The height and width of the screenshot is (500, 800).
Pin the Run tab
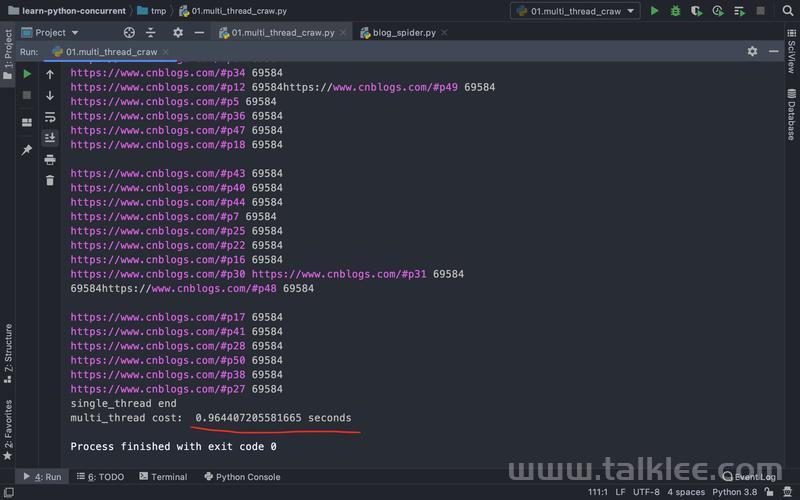(x=27, y=149)
